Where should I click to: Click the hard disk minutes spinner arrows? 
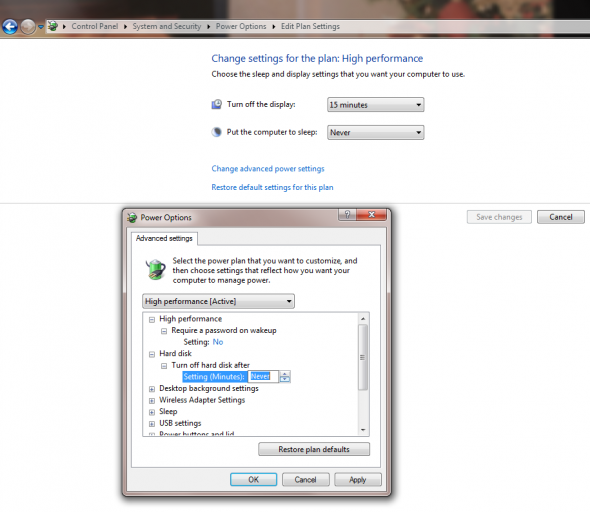285,377
